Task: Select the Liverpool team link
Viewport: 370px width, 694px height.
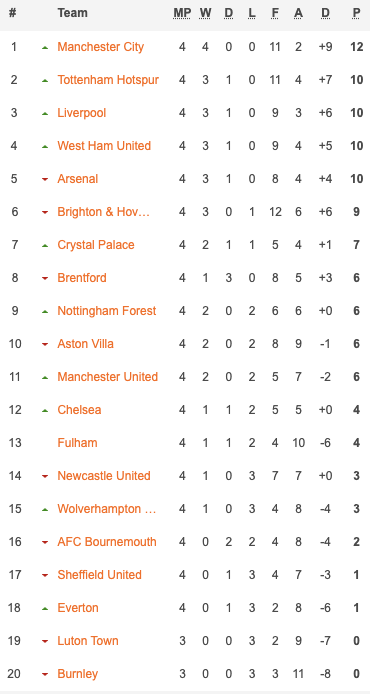Action: 82,113
